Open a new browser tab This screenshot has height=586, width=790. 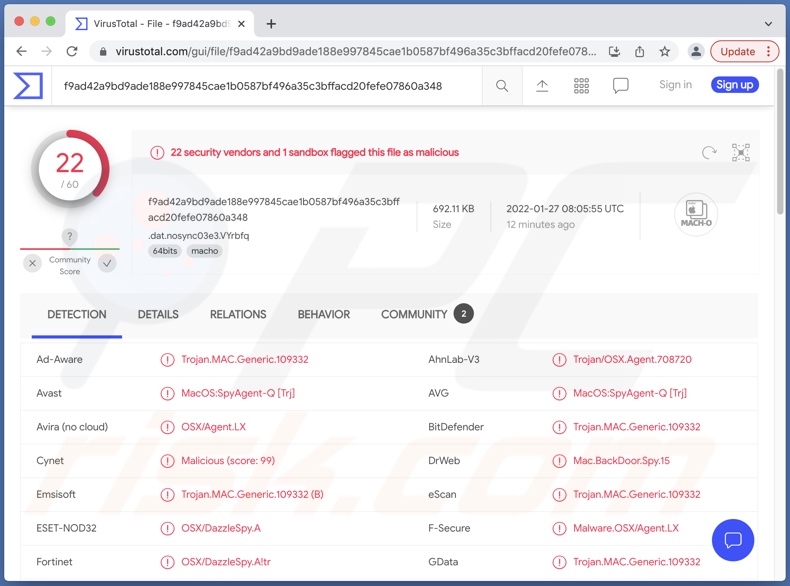click(x=271, y=23)
